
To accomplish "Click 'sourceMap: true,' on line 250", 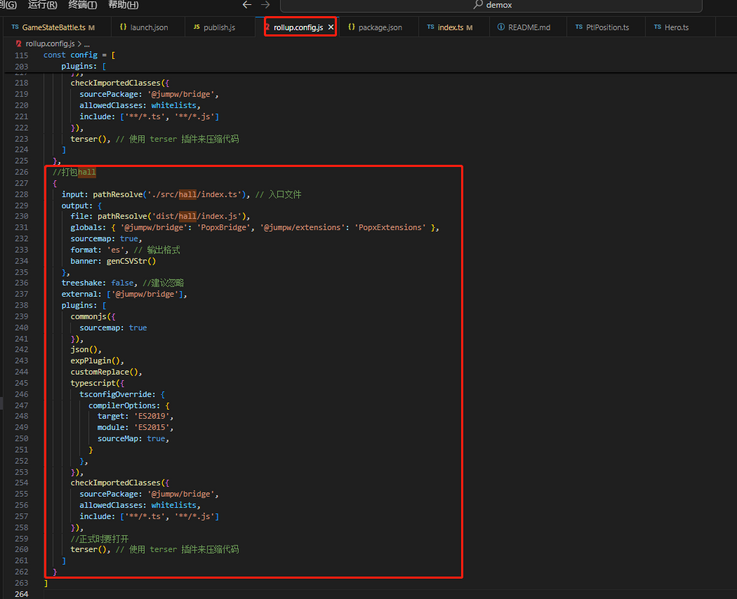I will 133,439.
